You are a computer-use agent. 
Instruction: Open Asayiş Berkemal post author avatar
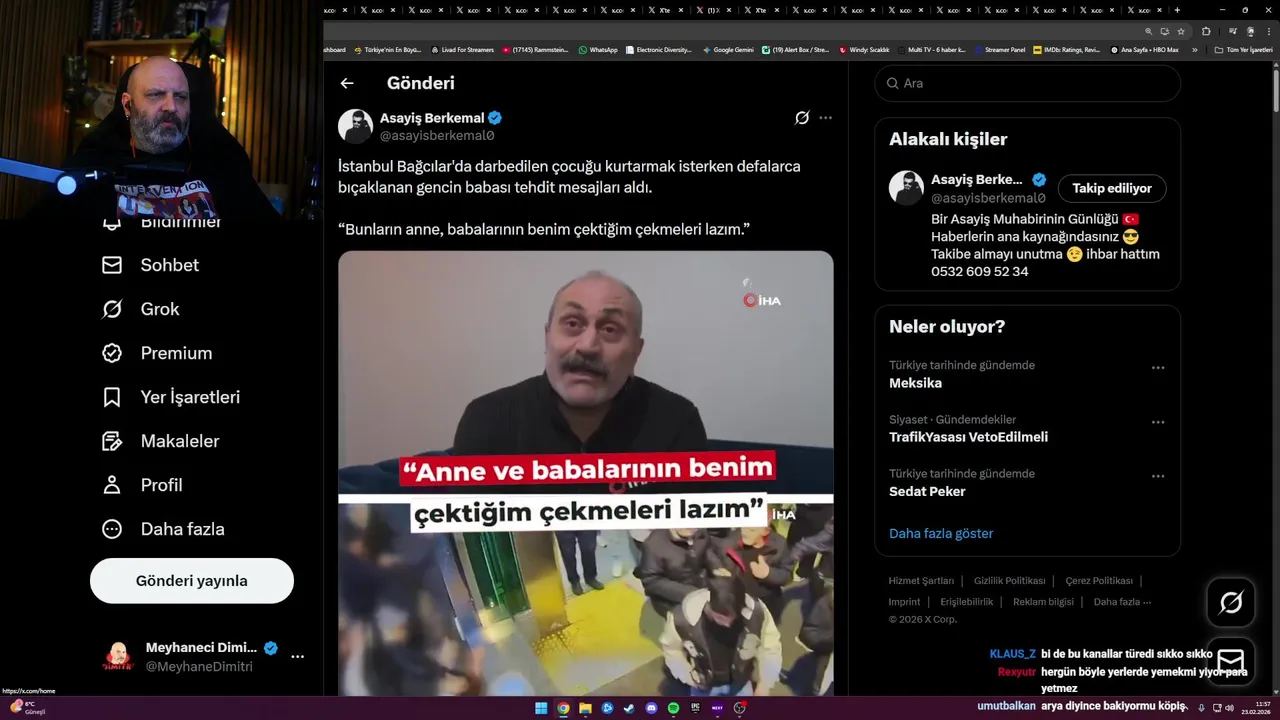pyautogui.click(x=355, y=126)
